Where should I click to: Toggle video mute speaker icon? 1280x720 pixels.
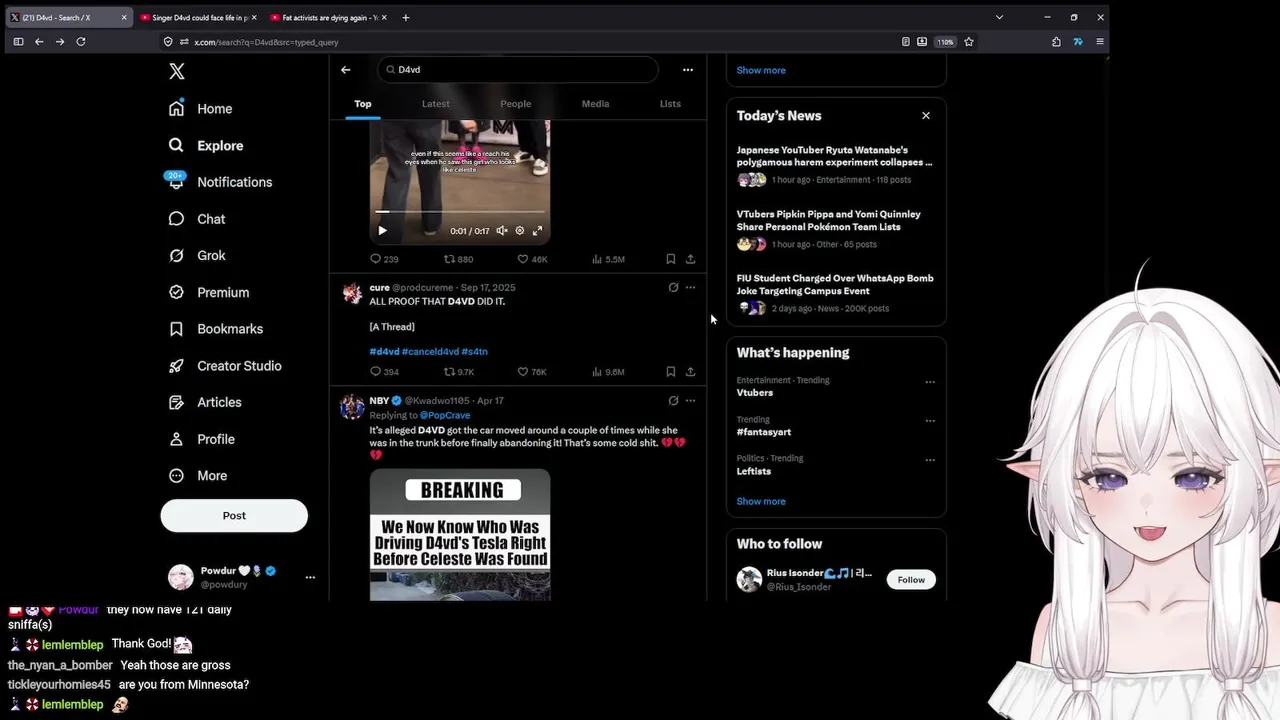pyautogui.click(x=502, y=231)
